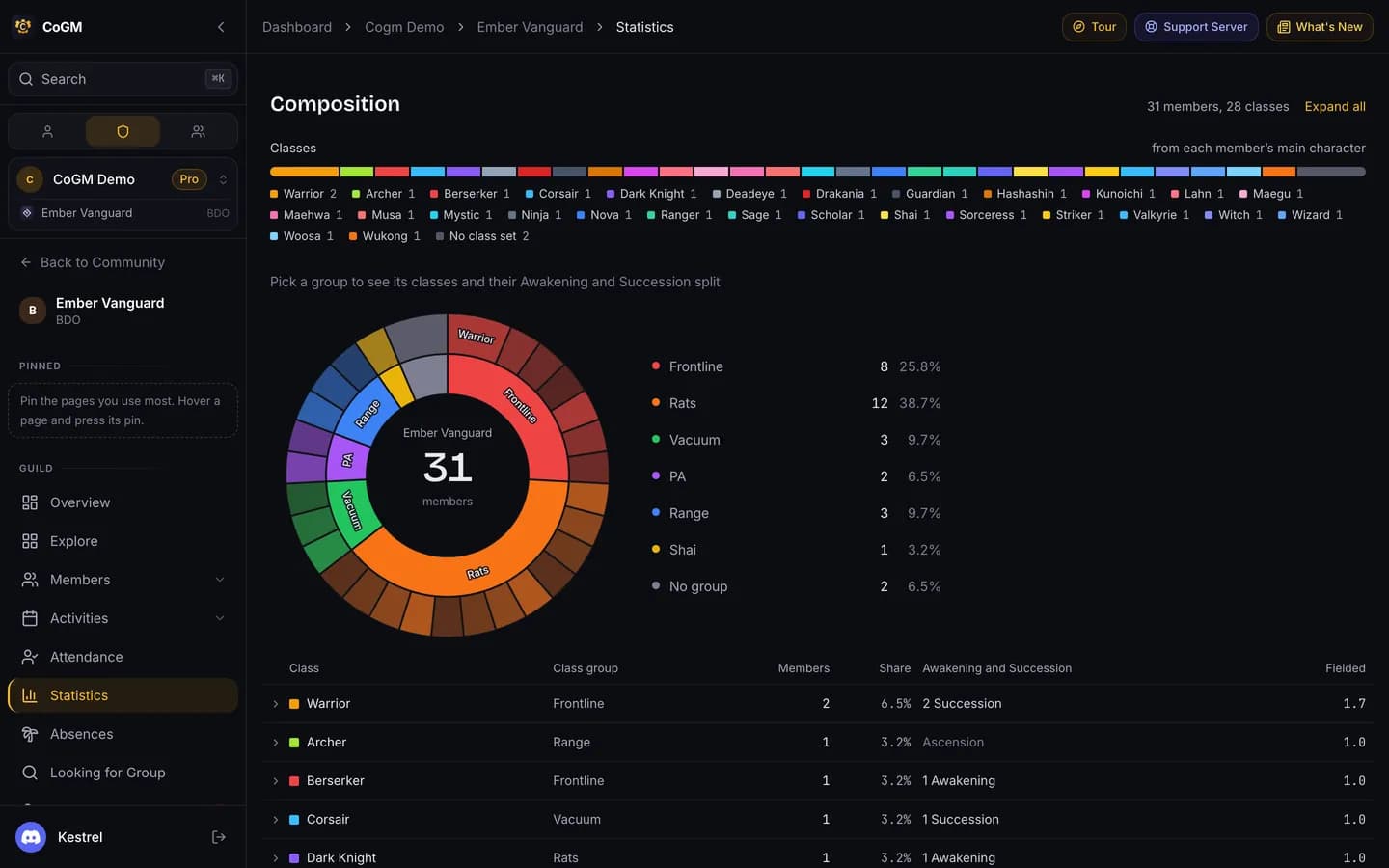Screen dimensions: 1389x868
Task: Click the Ember Vanguard guild avatar
Action: pos(33,311)
